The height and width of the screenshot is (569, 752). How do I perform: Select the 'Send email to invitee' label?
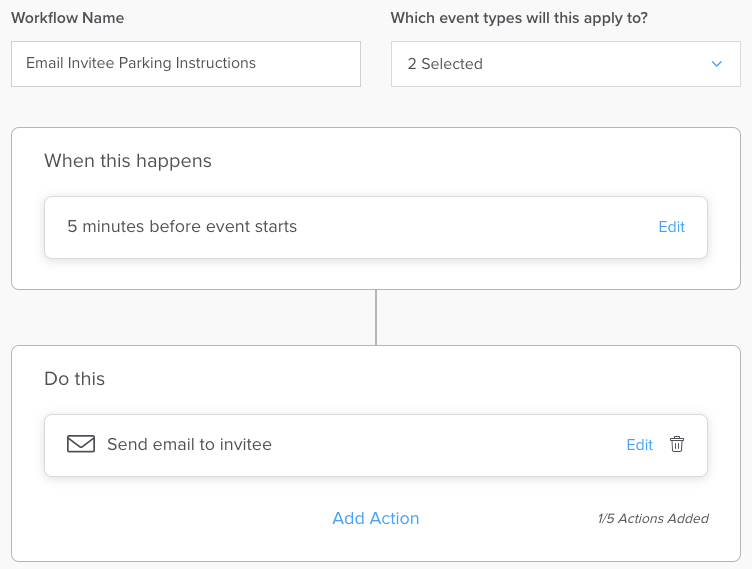coord(189,444)
